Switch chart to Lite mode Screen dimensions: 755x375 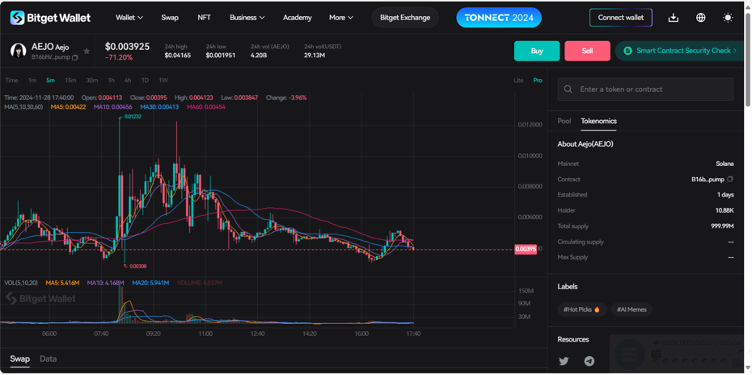coord(518,80)
